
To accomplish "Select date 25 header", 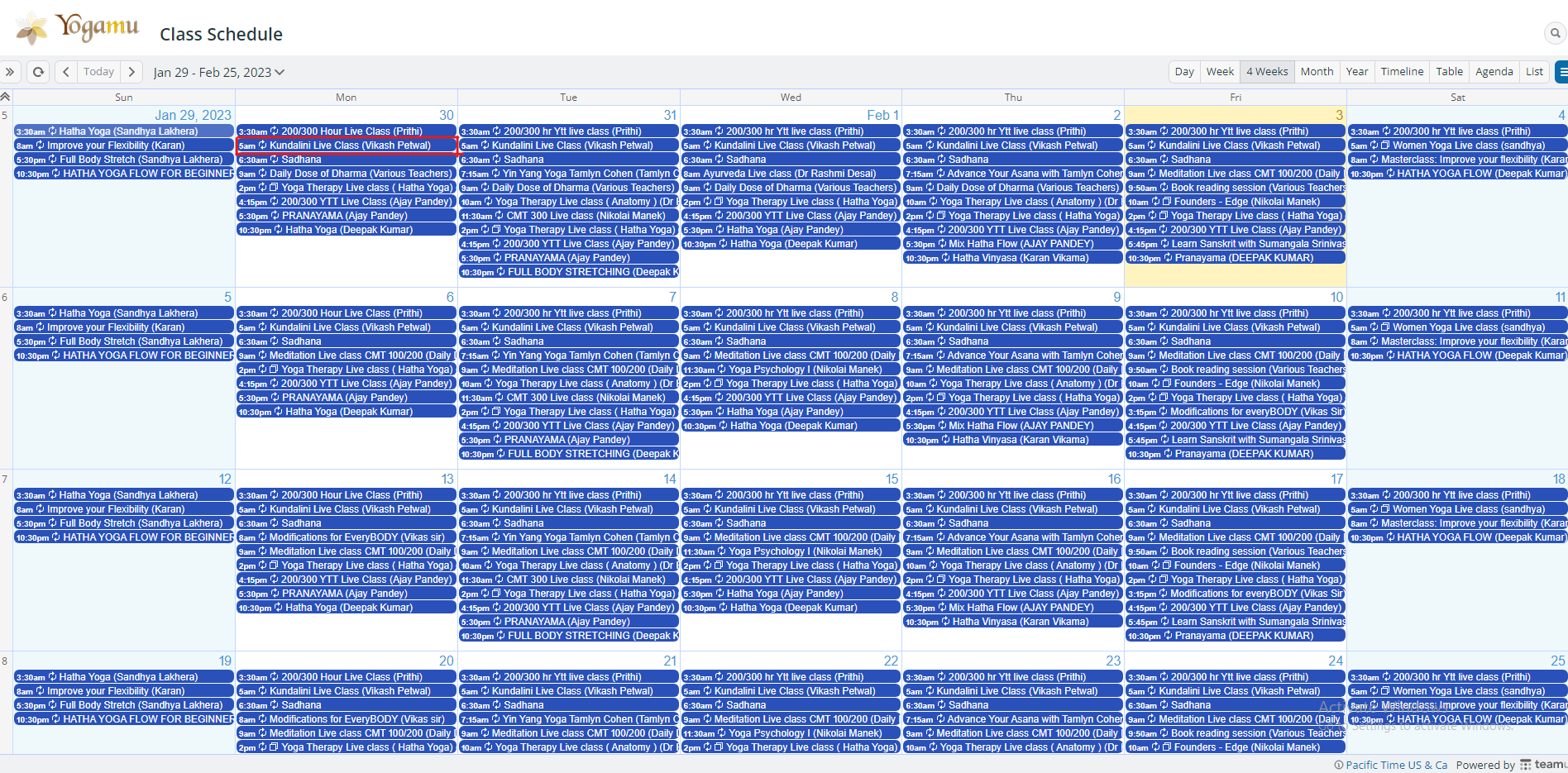I will pos(1558,661).
